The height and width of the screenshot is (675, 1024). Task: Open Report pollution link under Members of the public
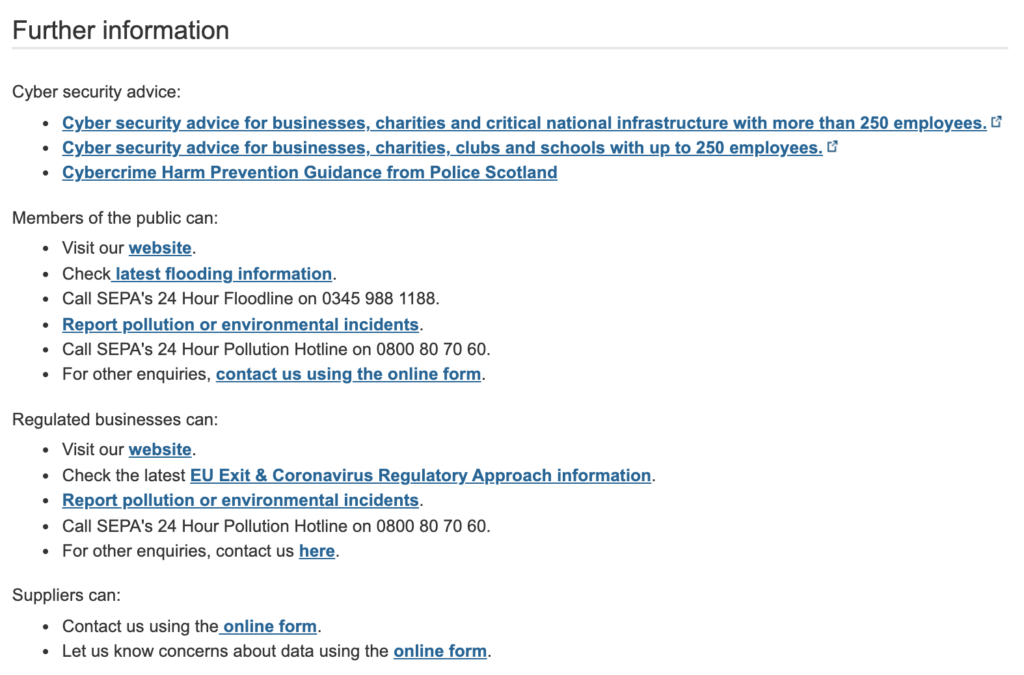pyautogui.click(x=240, y=325)
